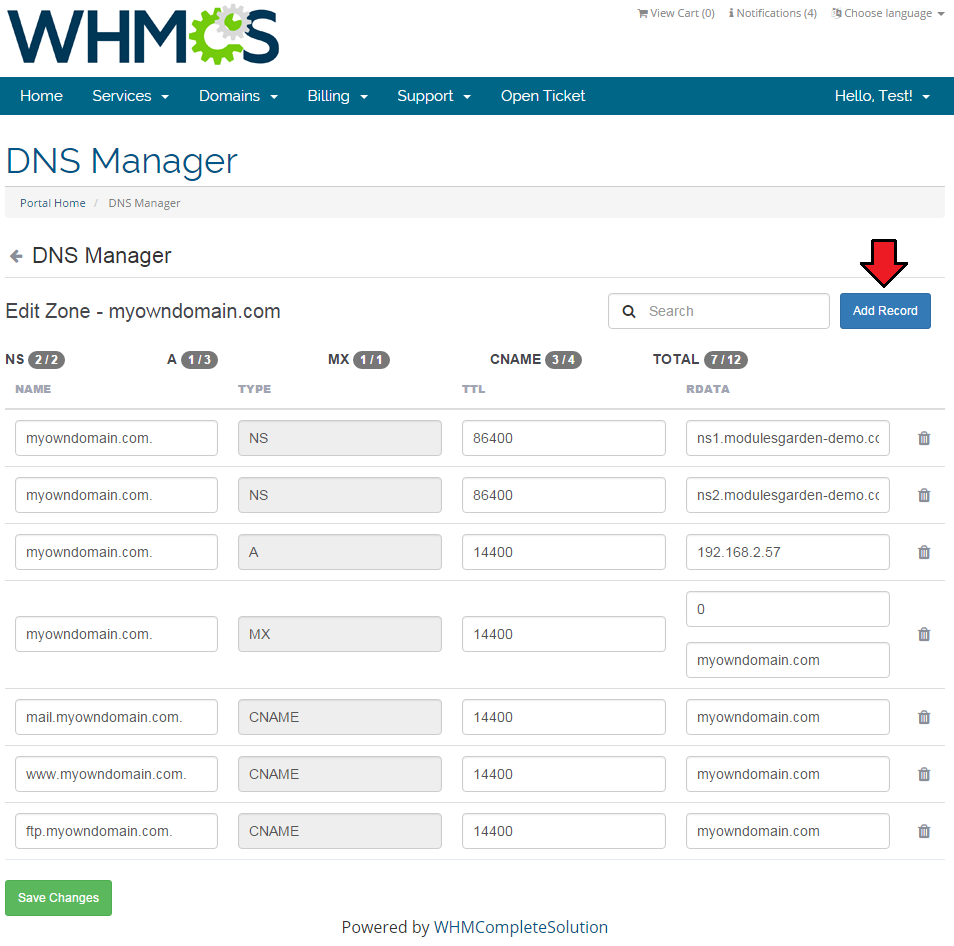Click the name field of the ns1 record

pyautogui.click(x=116, y=438)
